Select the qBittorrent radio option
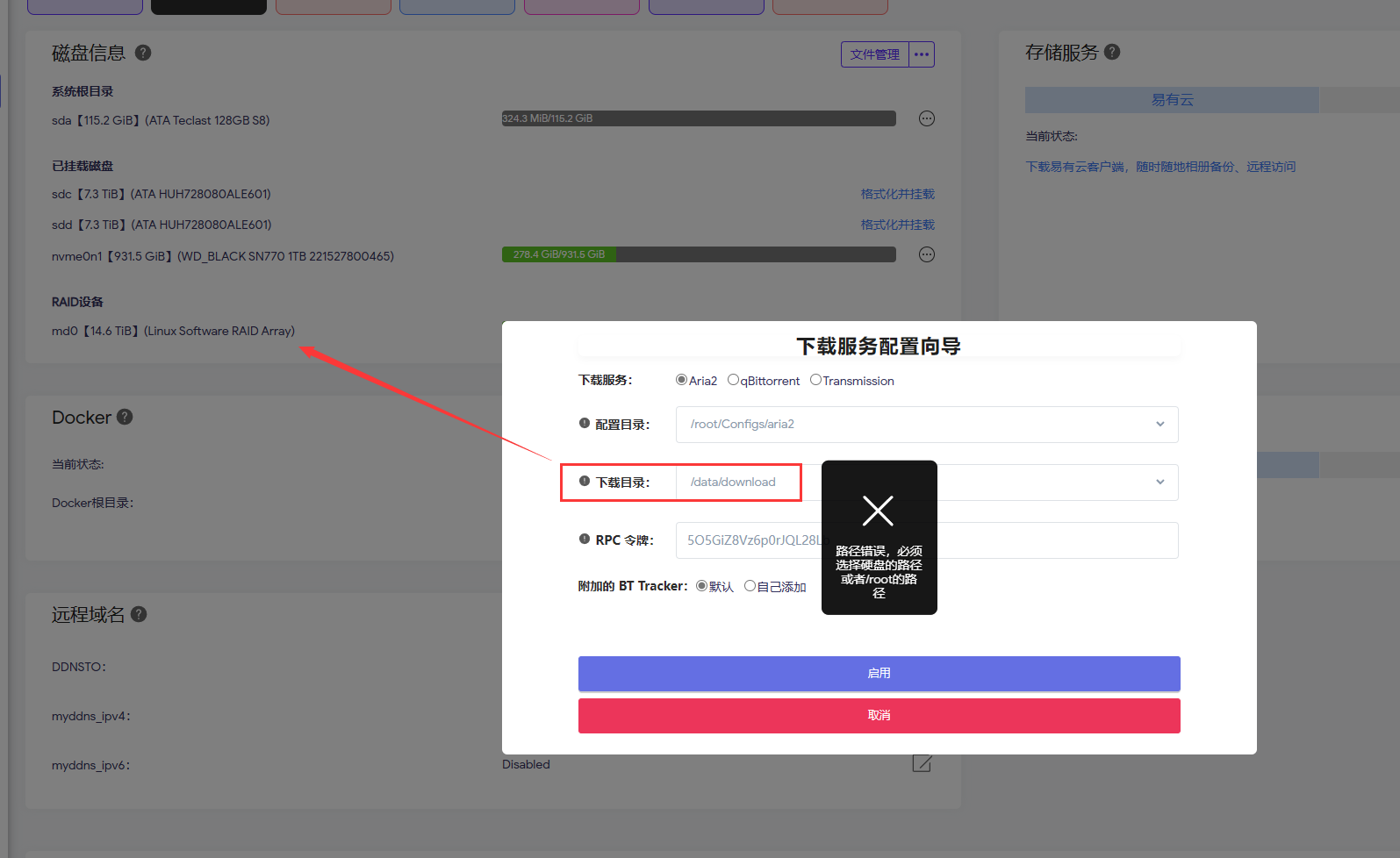The width and height of the screenshot is (1400, 858). click(x=733, y=380)
